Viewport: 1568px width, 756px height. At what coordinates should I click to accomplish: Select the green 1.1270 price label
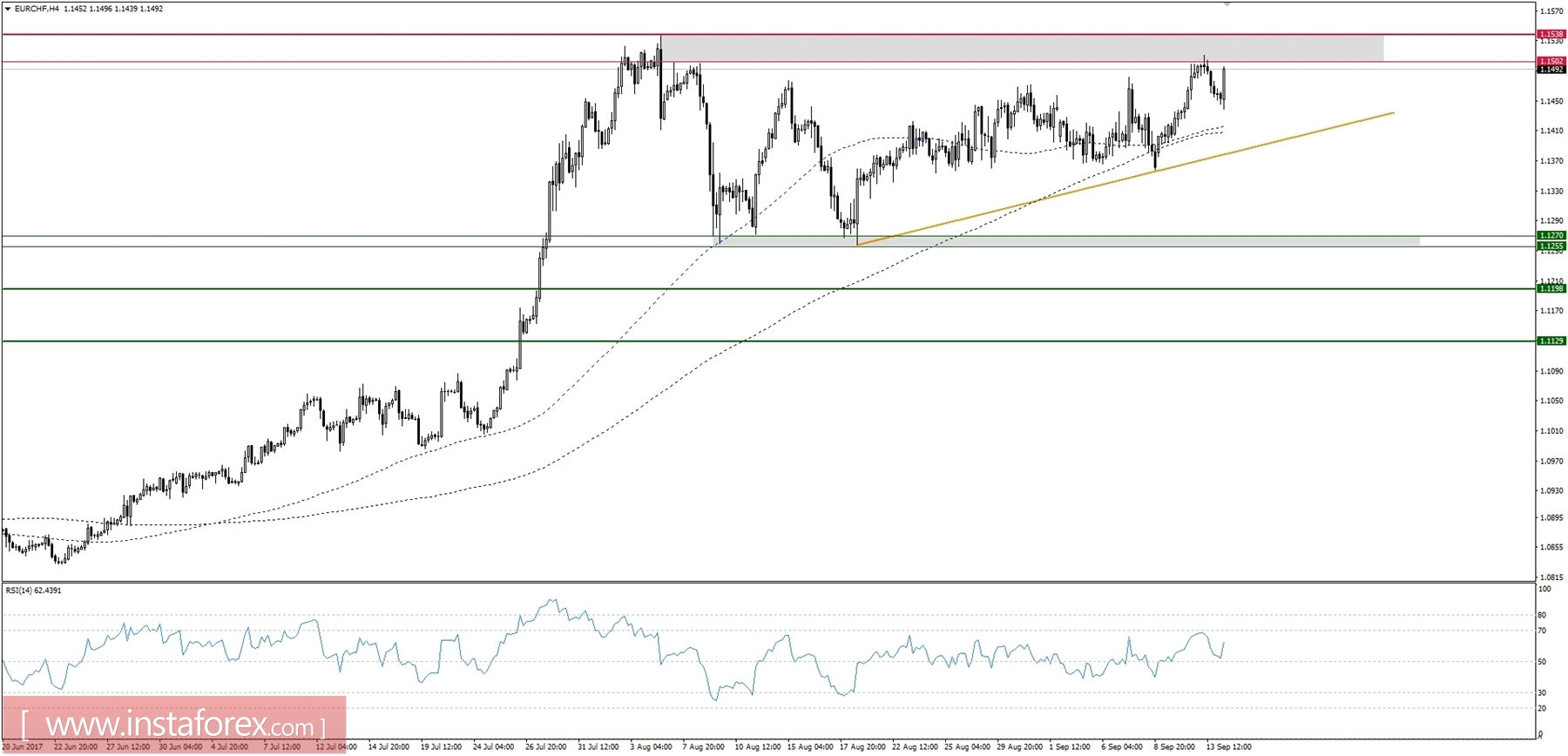coord(1551,235)
